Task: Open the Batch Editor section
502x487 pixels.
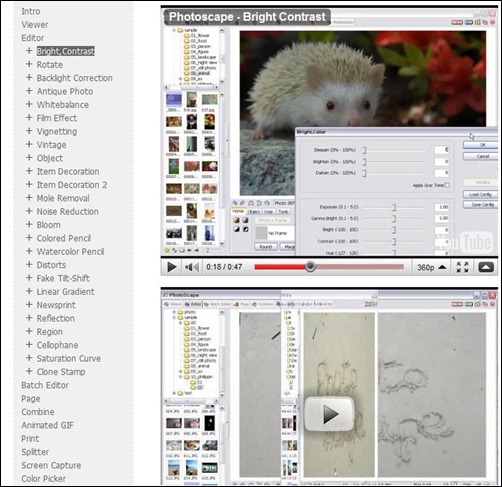Action: [45, 385]
